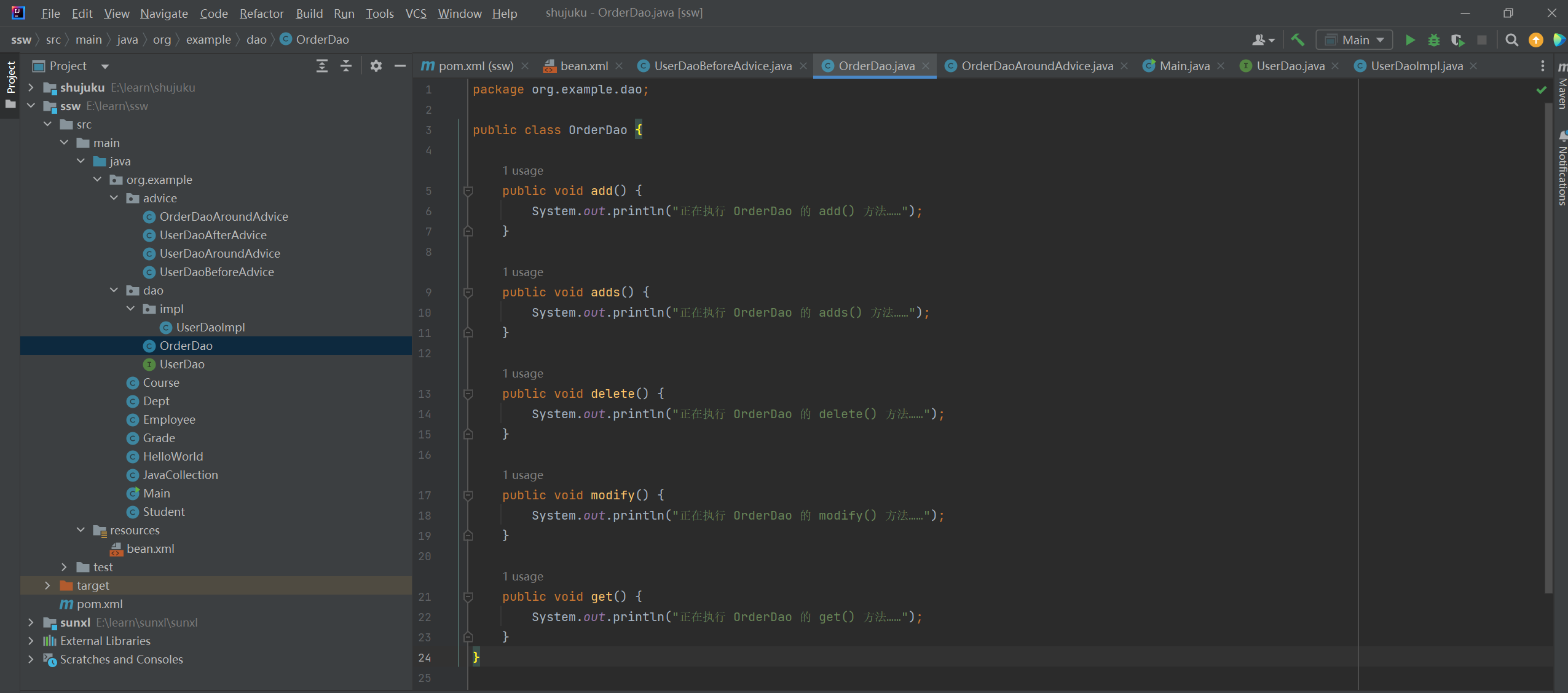Expand the target folder
Image resolution: width=1568 pixels, height=693 pixels.
(47, 585)
